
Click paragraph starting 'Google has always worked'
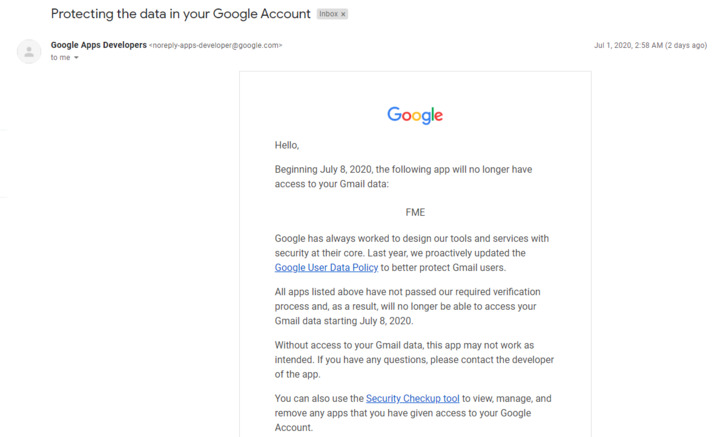[411, 253]
